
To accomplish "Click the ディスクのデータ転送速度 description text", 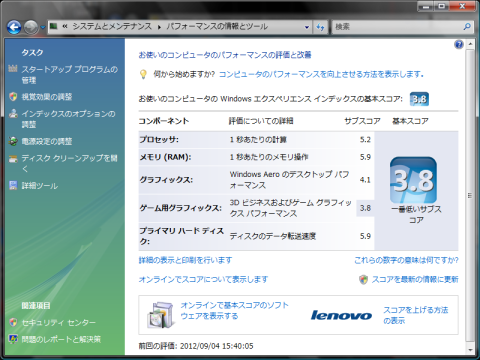I will pyautogui.click(x=273, y=236).
